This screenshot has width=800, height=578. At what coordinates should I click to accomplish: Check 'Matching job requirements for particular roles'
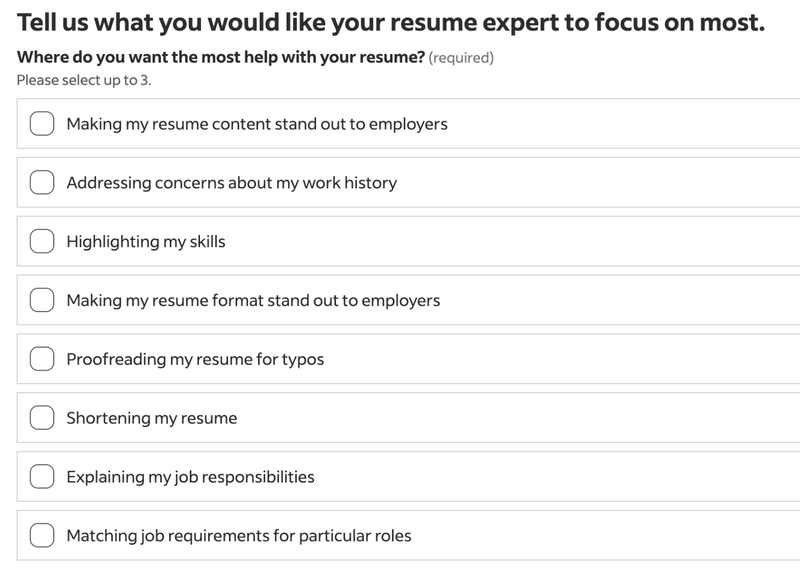coord(41,533)
